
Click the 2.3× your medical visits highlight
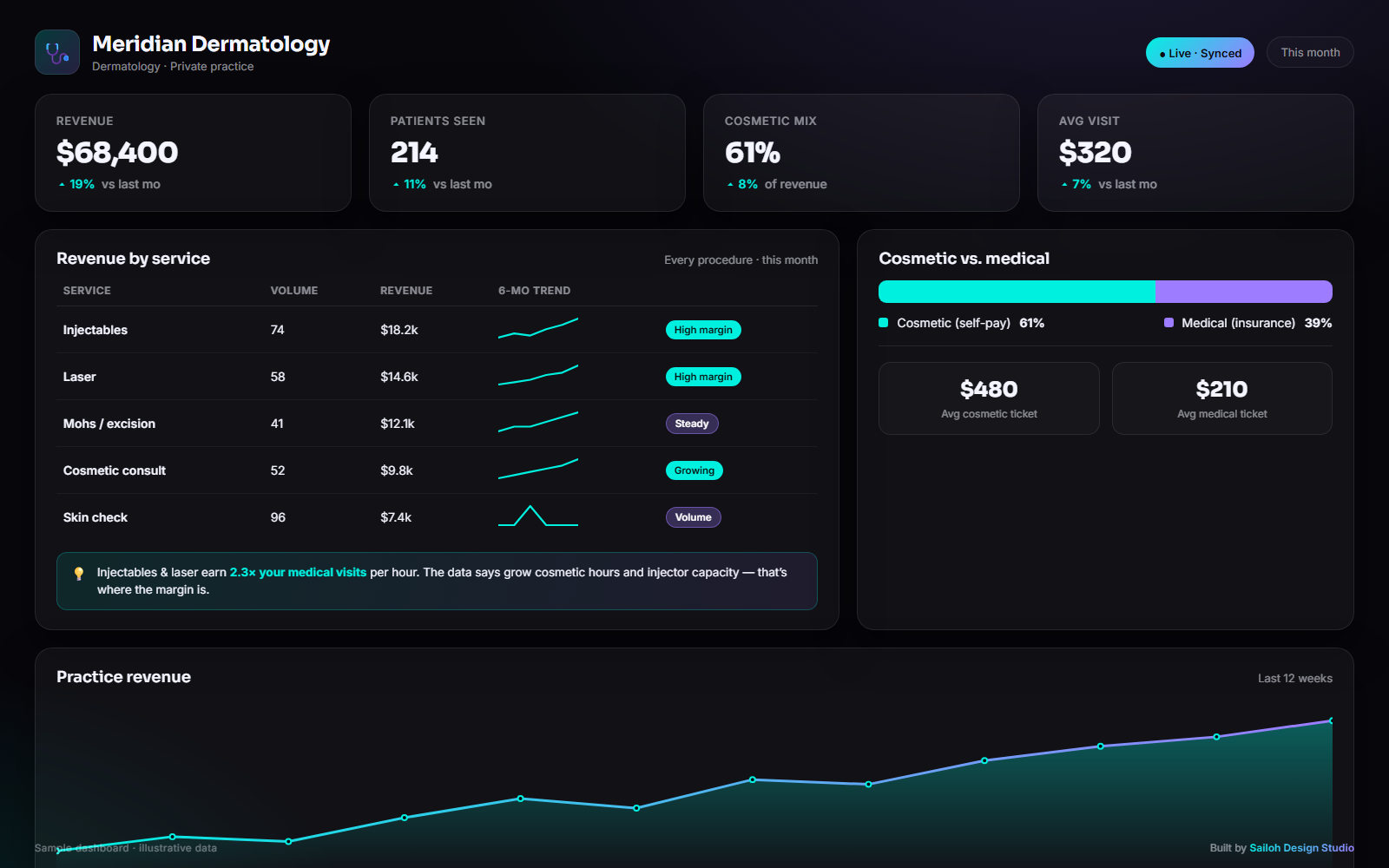pos(298,572)
